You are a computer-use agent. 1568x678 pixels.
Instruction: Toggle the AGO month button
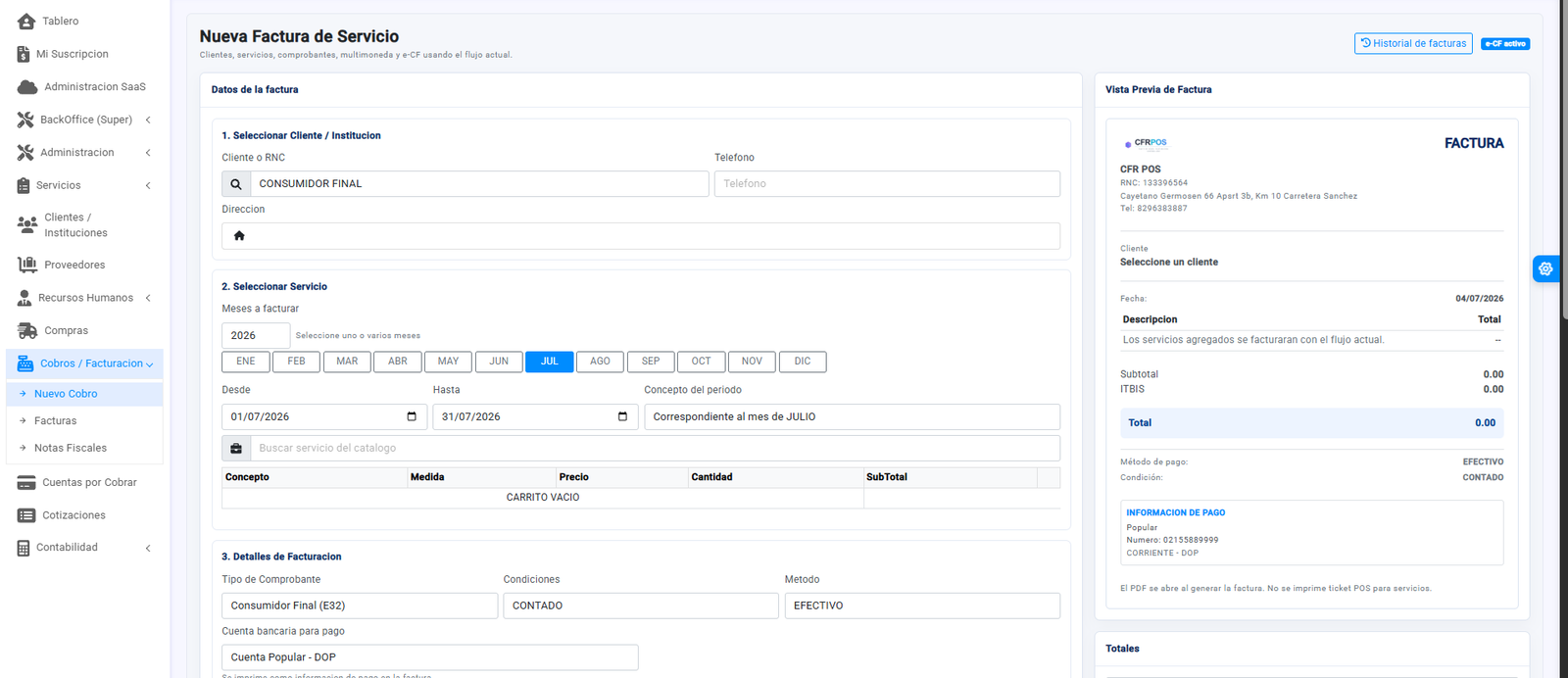click(x=601, y=362)
